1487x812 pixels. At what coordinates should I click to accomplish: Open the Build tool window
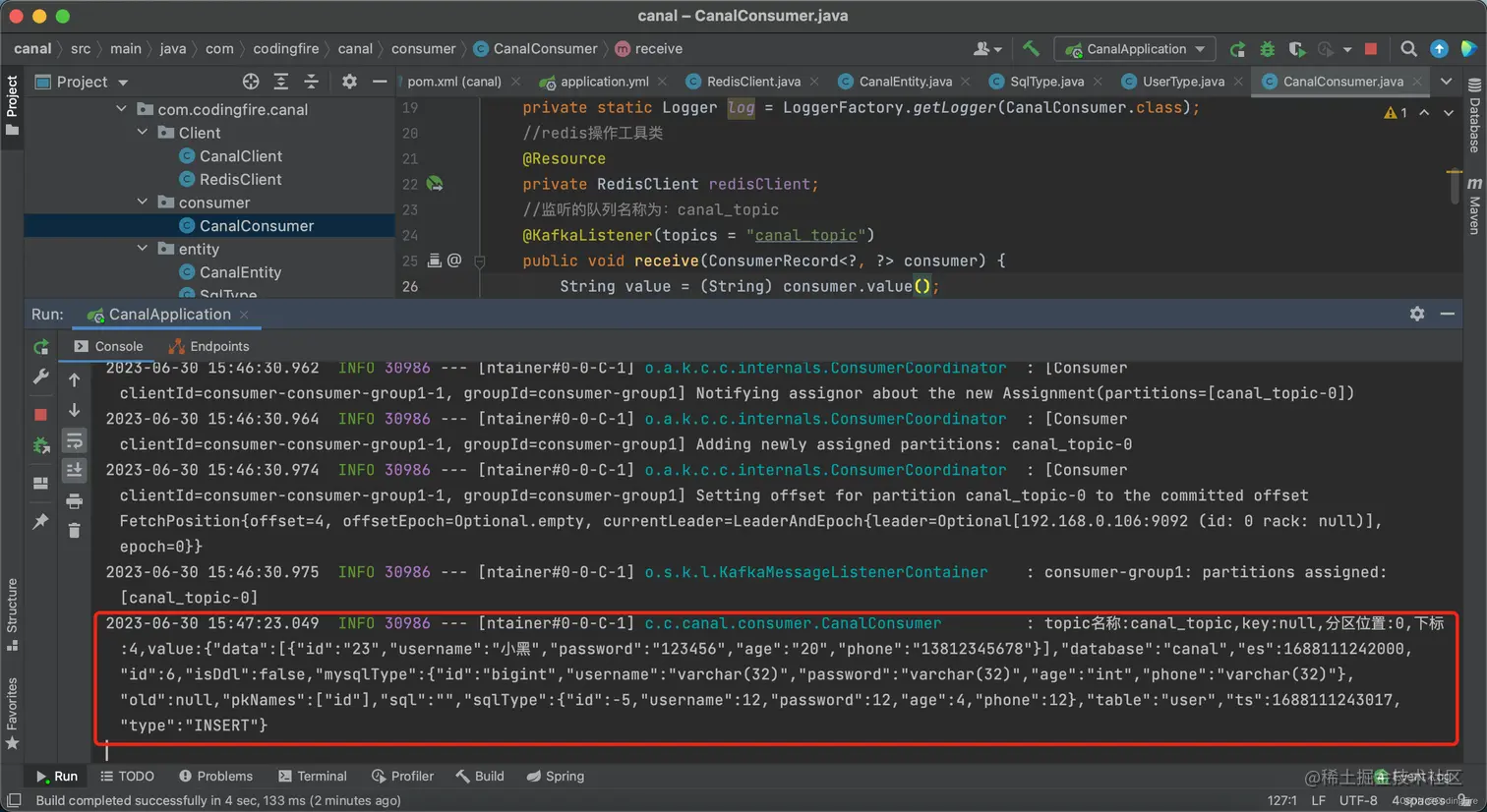(479, 776)
